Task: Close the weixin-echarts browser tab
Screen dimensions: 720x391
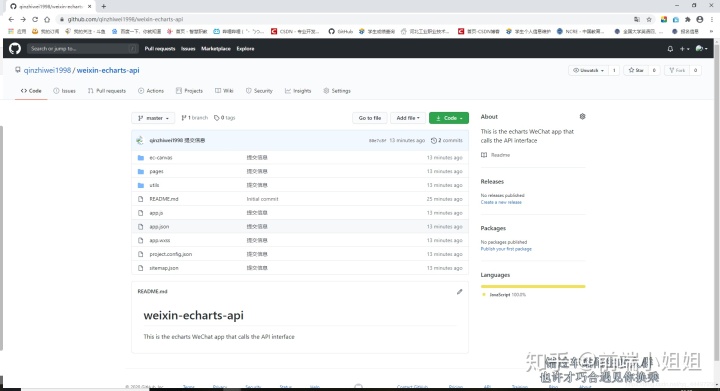Action: click(90, 6)
